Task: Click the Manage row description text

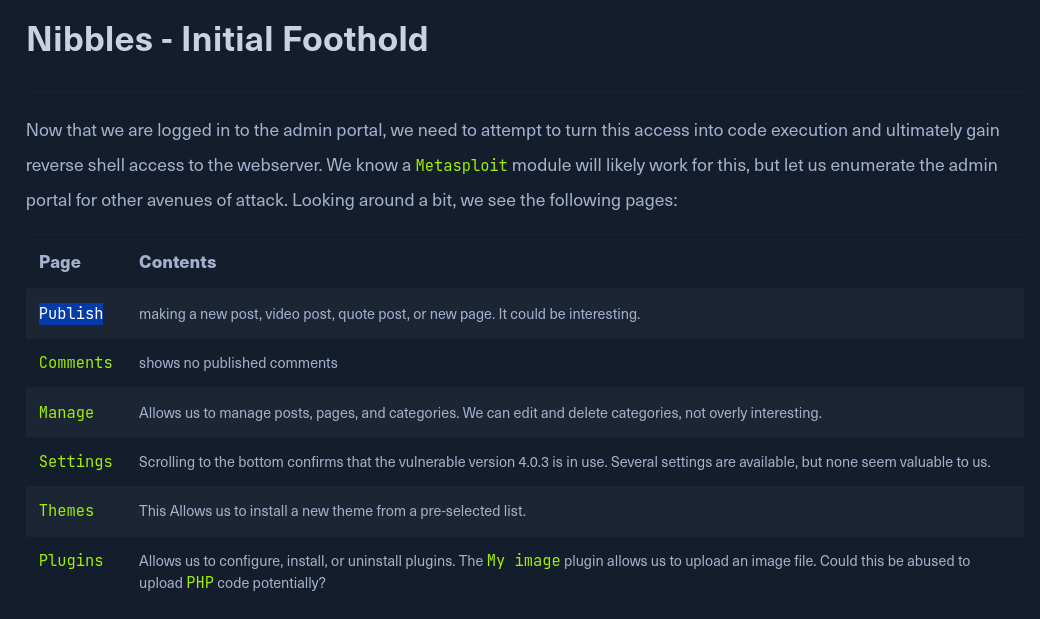Action: pos(480,413)
